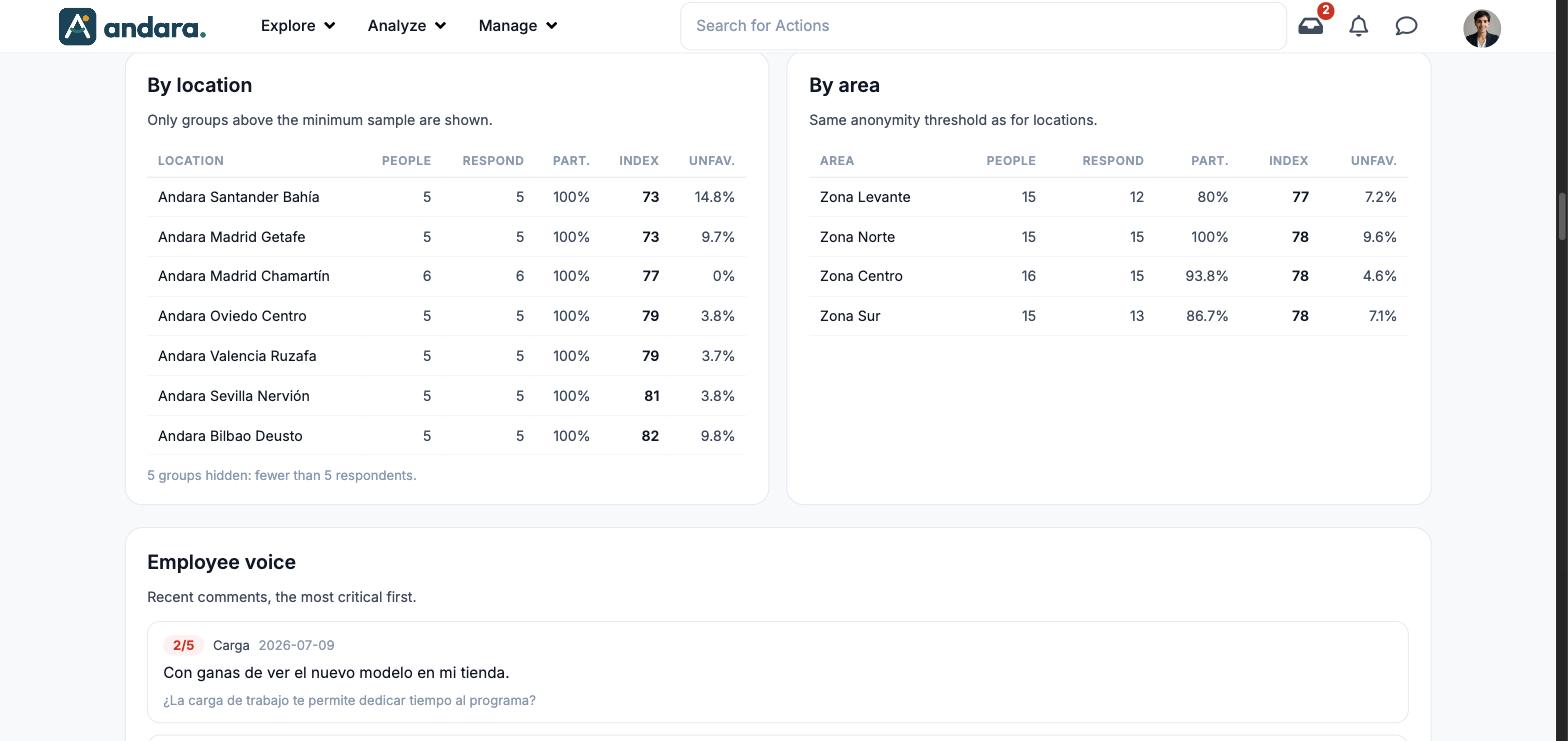Click the Employee voice heading
Viewport: 1568px width, 741px height.
click(x=221, y=562)
